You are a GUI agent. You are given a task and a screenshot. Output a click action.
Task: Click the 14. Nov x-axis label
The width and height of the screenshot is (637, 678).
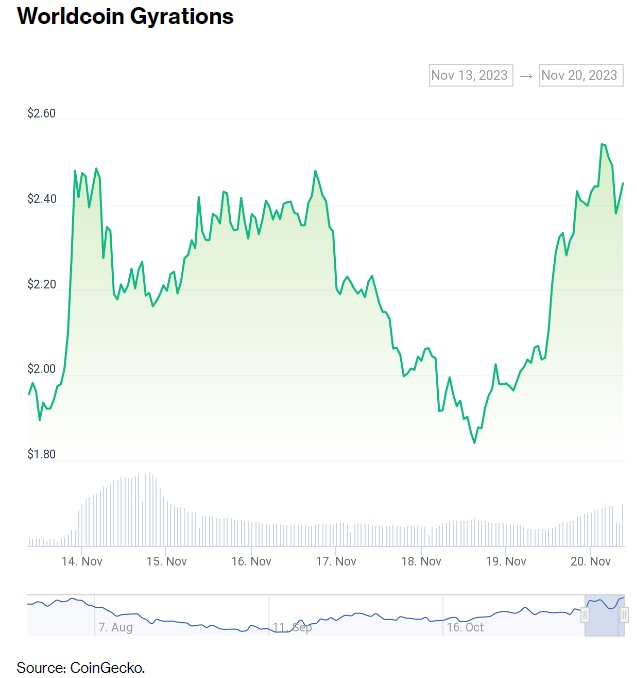(82, 562)
